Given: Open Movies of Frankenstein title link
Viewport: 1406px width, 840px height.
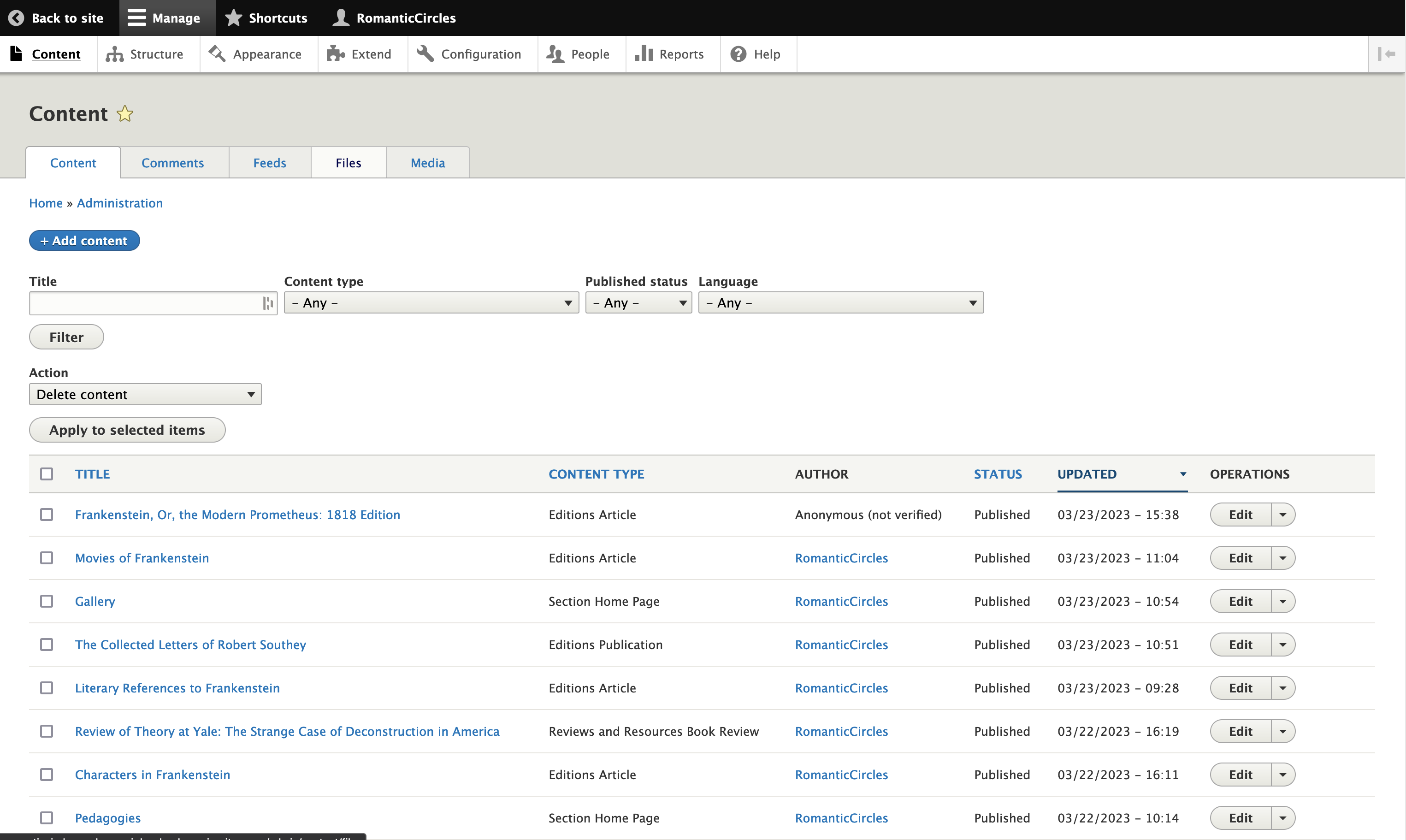Looking at the screenshot, I should coord(142,558).
